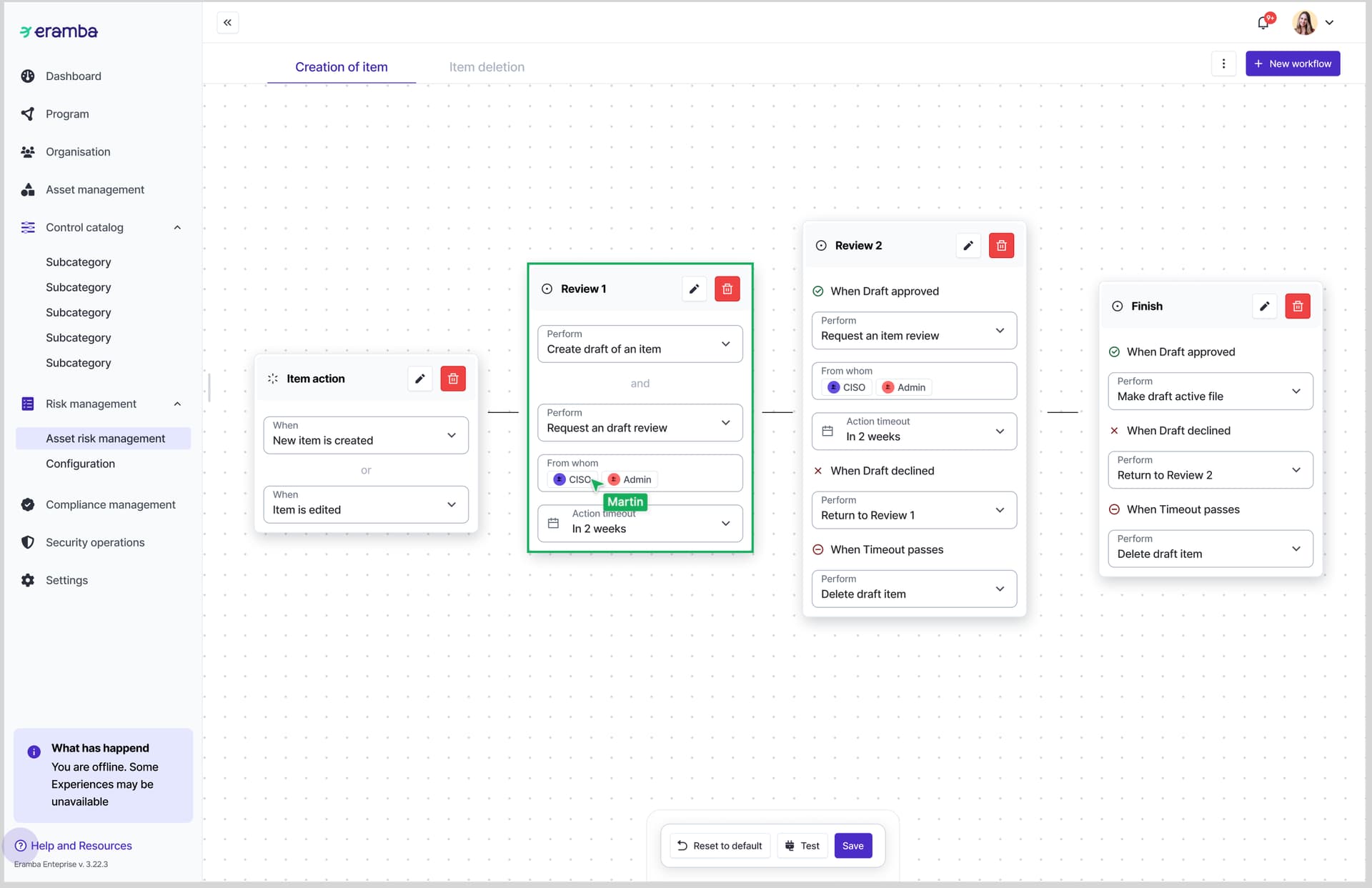Open the three-dot more options menu
The image size is (1372, 888).
tap(1223, 64)
